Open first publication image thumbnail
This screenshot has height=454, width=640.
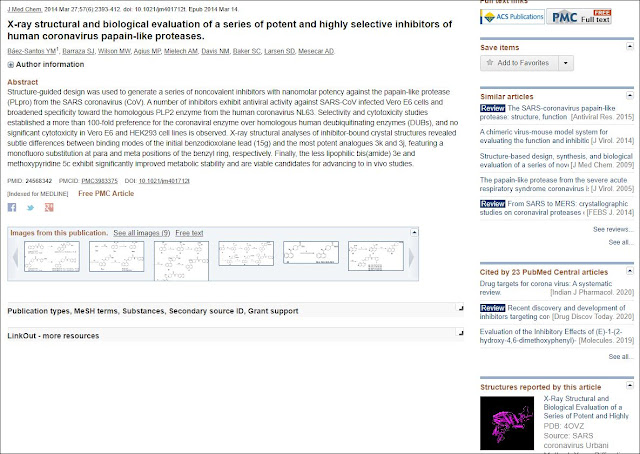(52, 256)
